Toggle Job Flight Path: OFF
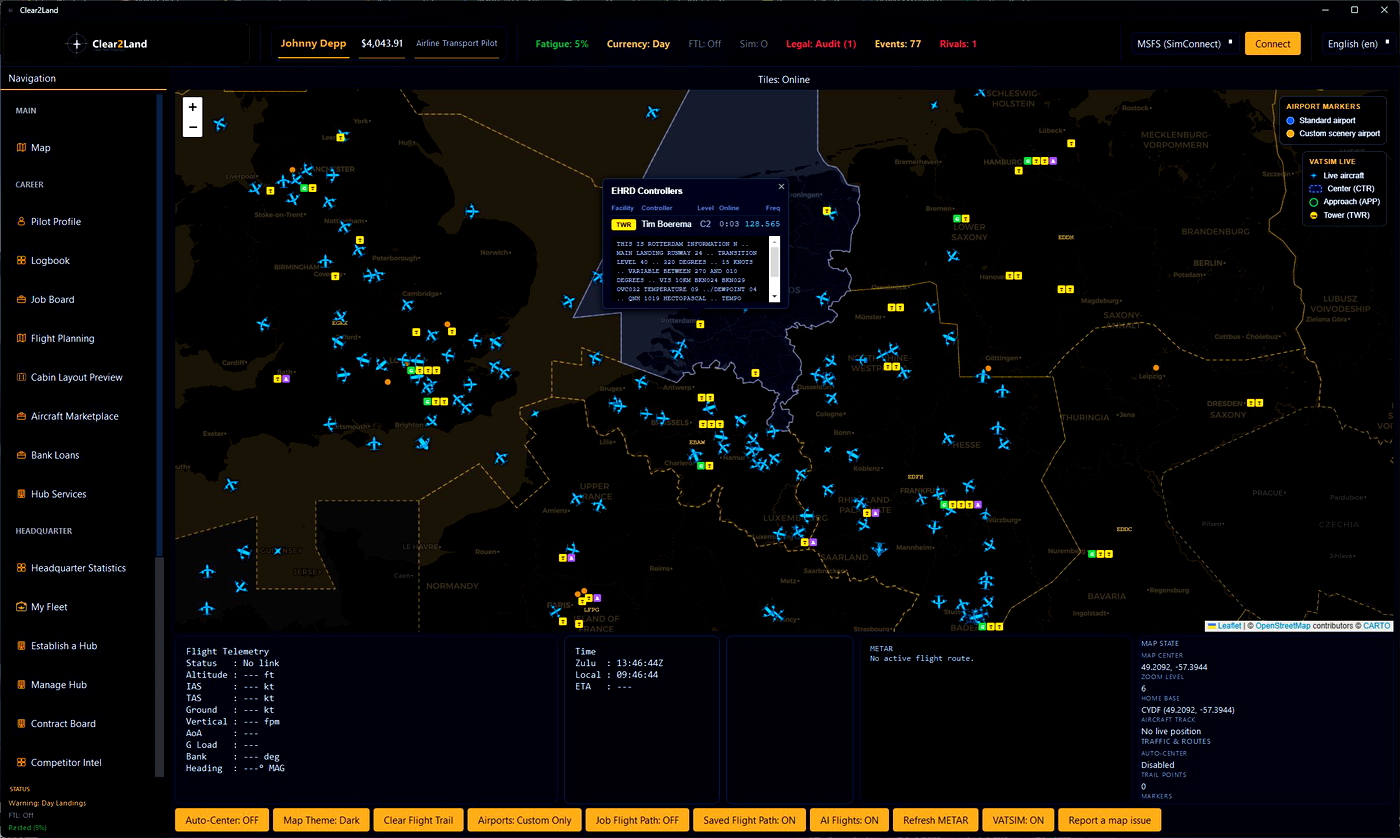Screen dimensions: 1400x838 click(x=636, y=820)
